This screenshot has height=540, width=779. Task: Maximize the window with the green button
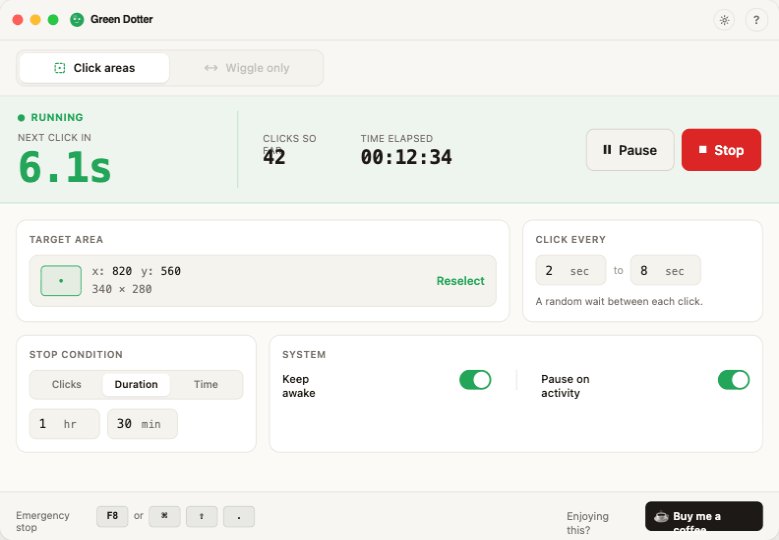pyautogui.click(x=53, y=20)
